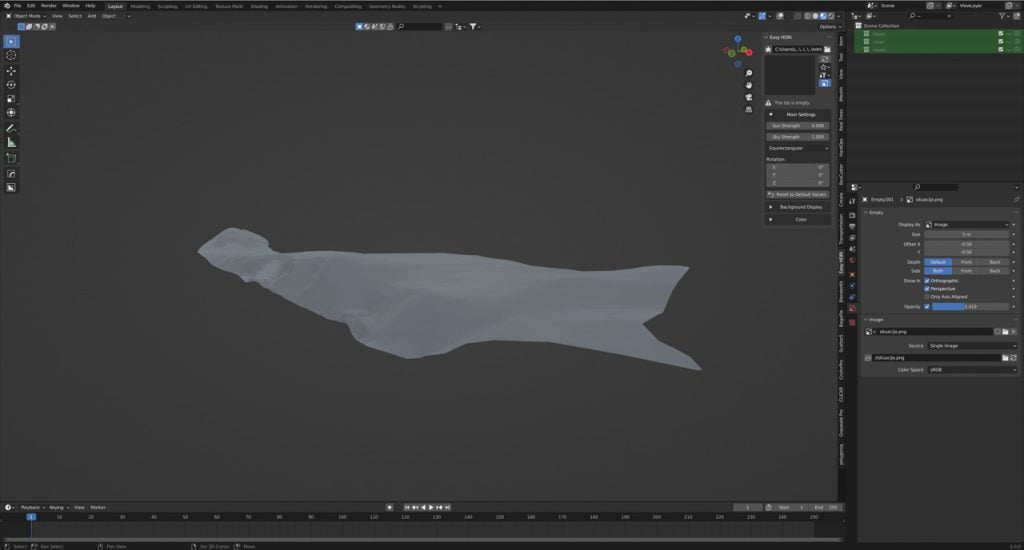Viewport: 1024px width, 550px height.
Task: Adjust the Opacity slider
Action: point(970,307)
